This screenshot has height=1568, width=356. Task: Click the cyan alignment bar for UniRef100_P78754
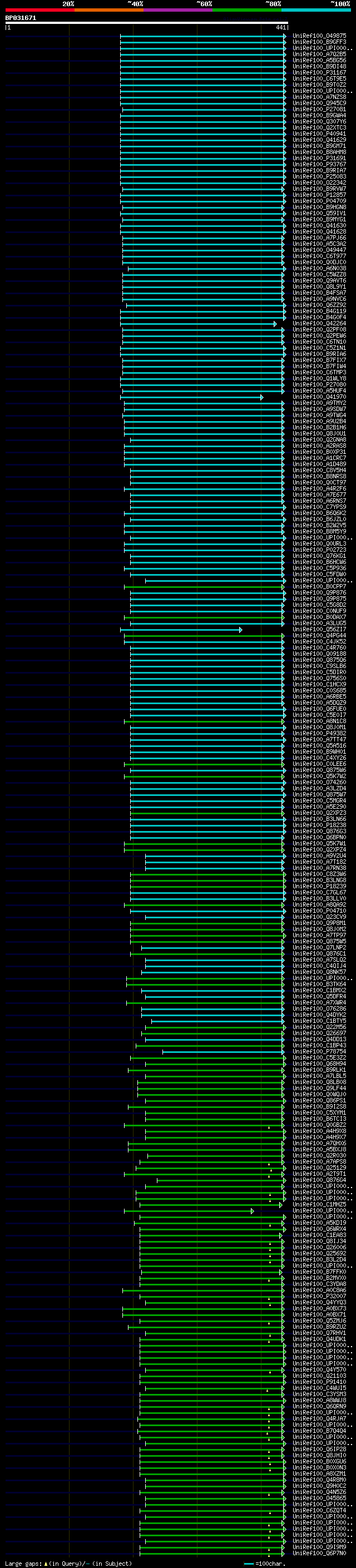coord(224,1052)
